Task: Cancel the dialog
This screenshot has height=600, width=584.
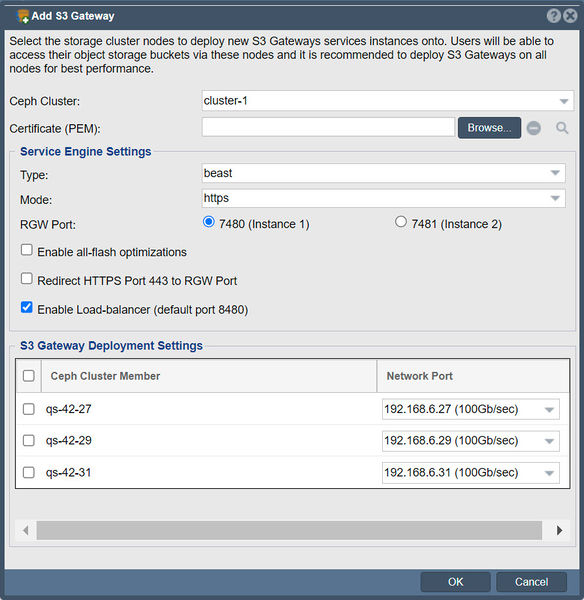Action: pos(531,582)
